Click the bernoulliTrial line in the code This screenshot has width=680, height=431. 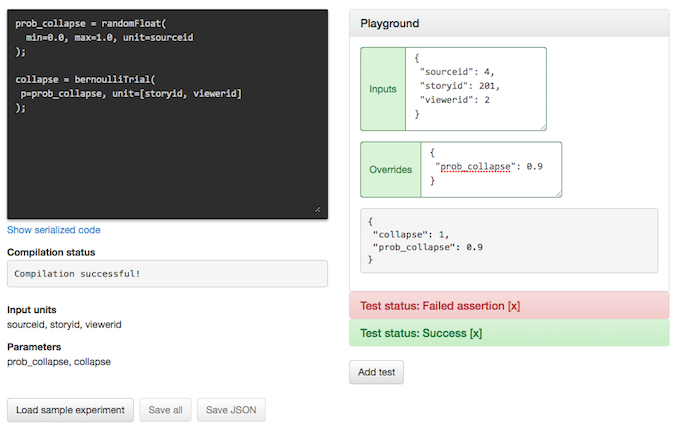pos(85,79)
